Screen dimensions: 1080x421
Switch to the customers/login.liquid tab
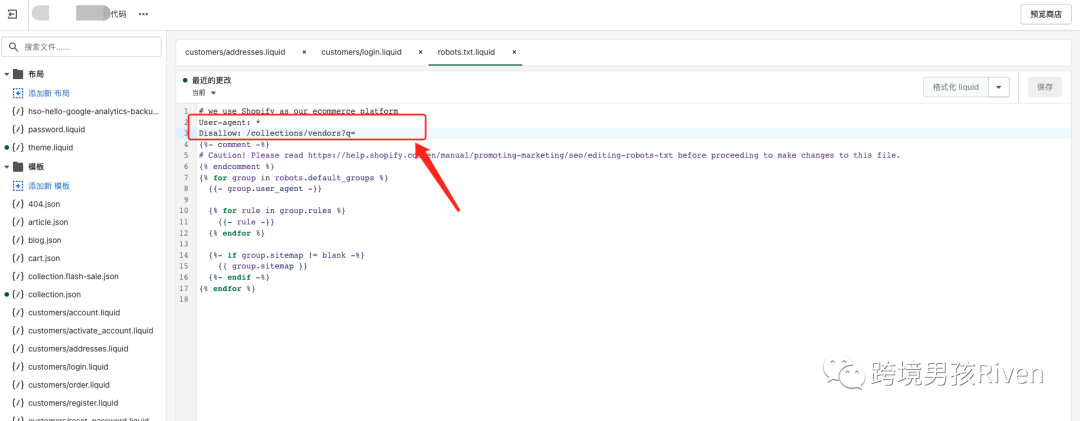(361, 52)
